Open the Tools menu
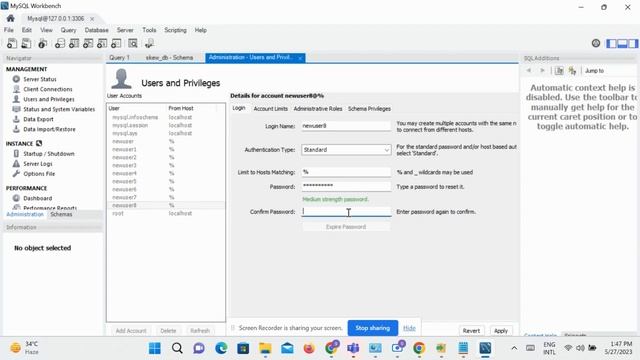This screenshot has width=640, height=360. coord(149,30)
